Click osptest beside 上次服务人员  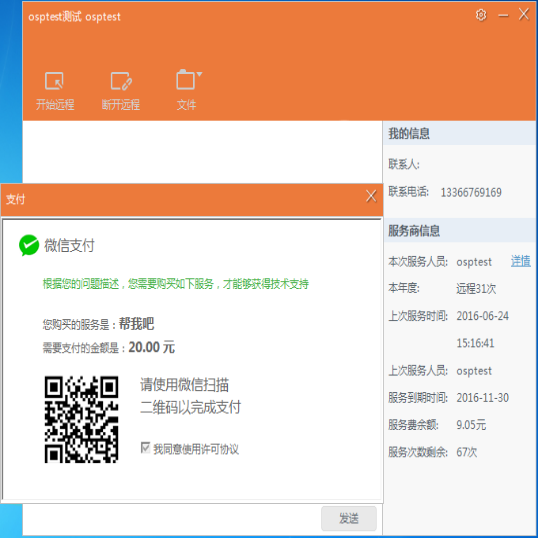coord(474,371)
